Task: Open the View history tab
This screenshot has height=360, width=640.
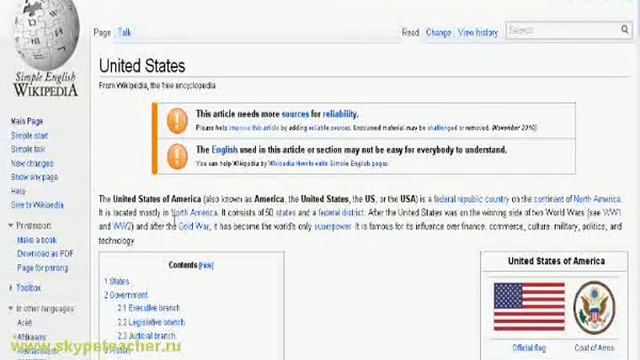Action: click(478, 33)
